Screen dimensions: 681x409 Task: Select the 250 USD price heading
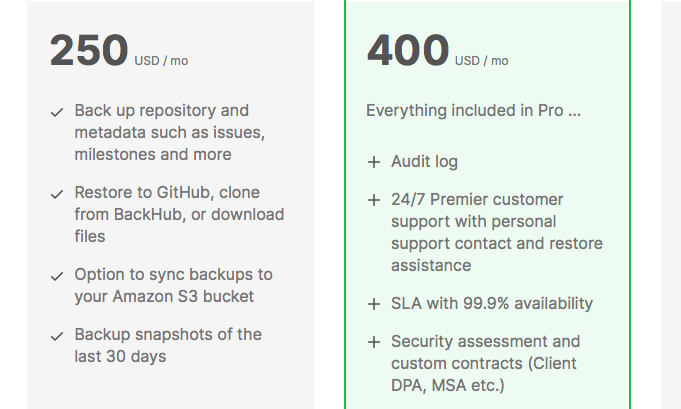pos(119,50)
